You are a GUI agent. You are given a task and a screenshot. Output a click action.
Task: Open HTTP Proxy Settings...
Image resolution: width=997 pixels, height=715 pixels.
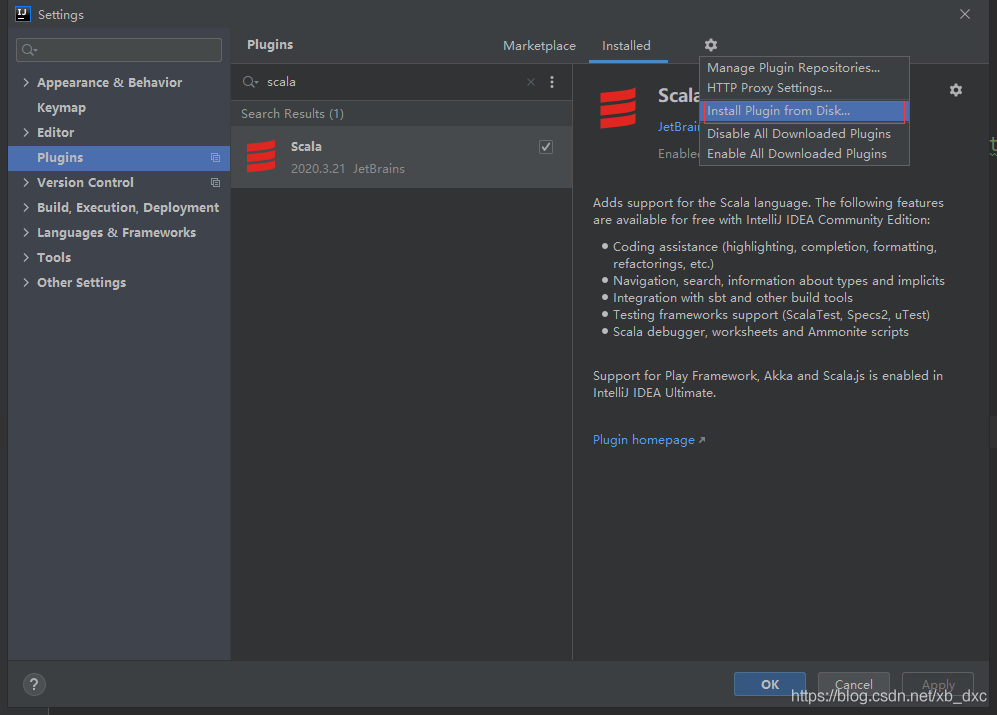pyautogui.click(x=804, y=88)
